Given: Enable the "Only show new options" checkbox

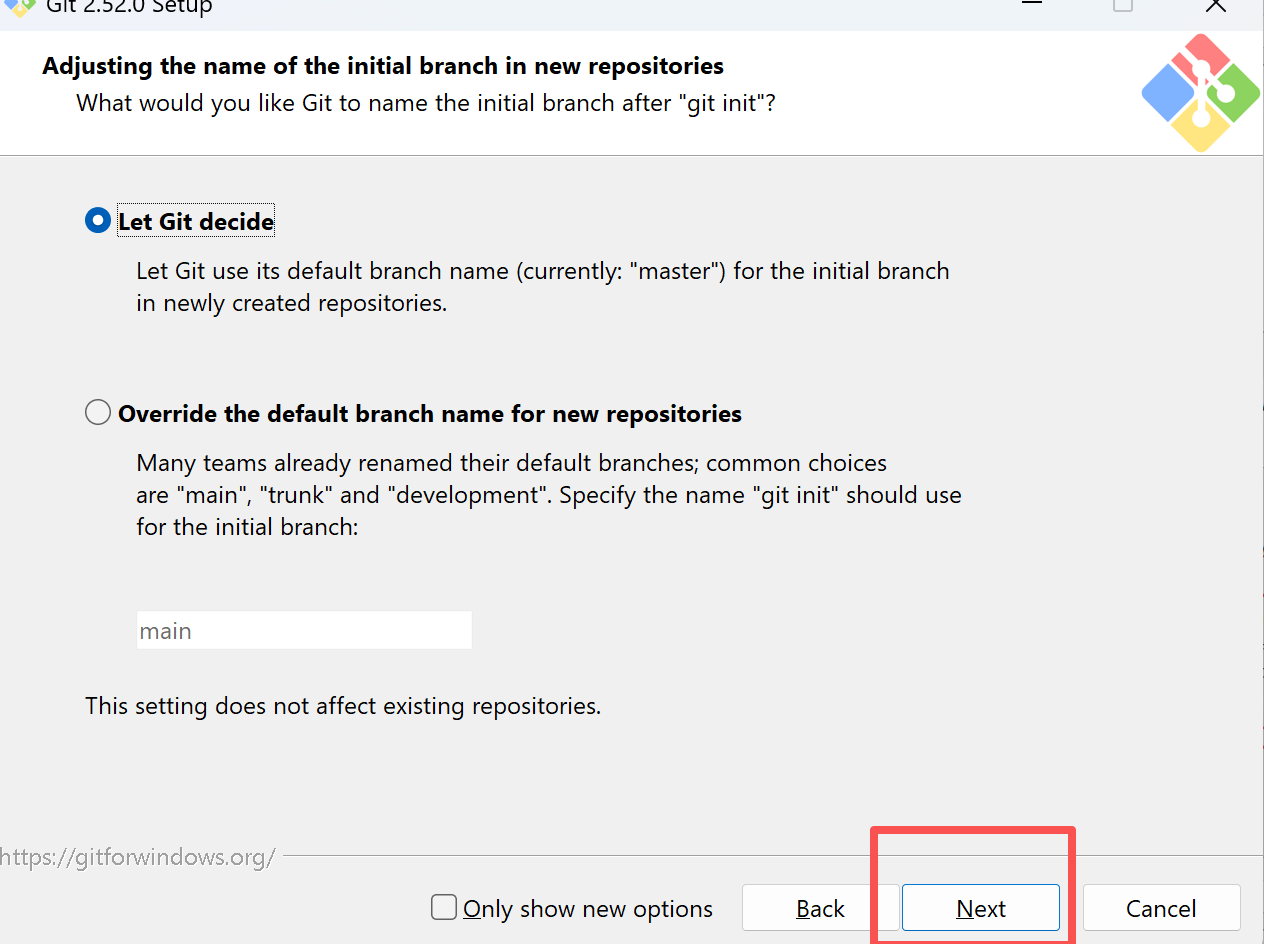Looking at the screenshot, I should click(x=444, y=908).
